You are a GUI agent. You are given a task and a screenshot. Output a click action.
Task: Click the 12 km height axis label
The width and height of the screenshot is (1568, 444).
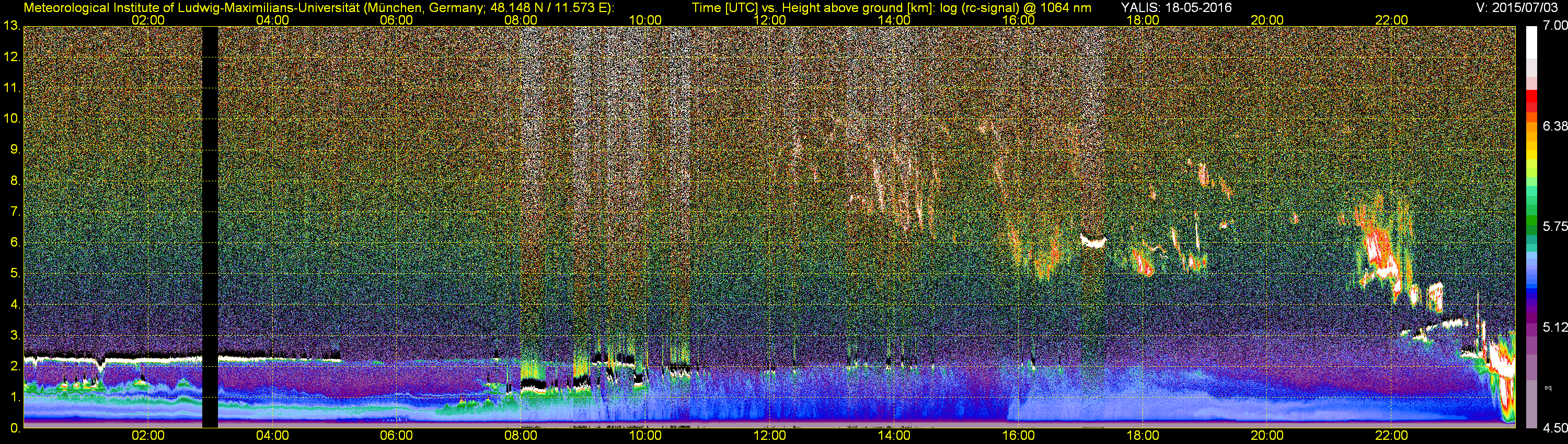(11, 57)
